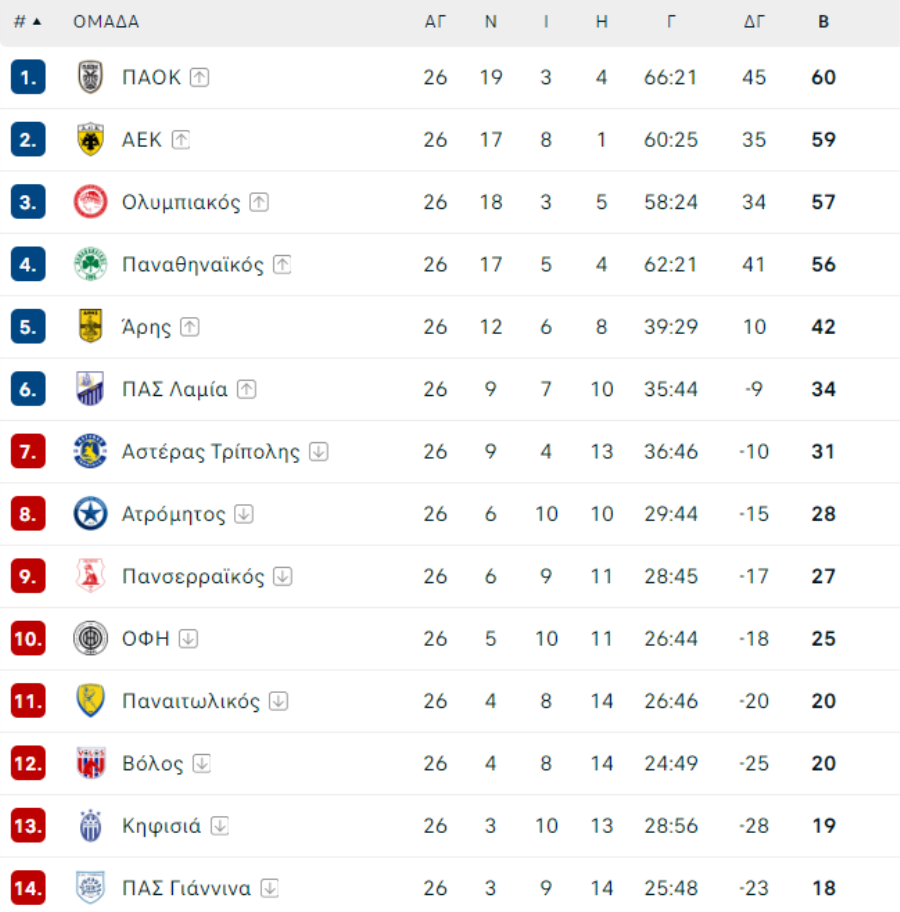Open the Παναιτωλικός team link

pos(191,701)
